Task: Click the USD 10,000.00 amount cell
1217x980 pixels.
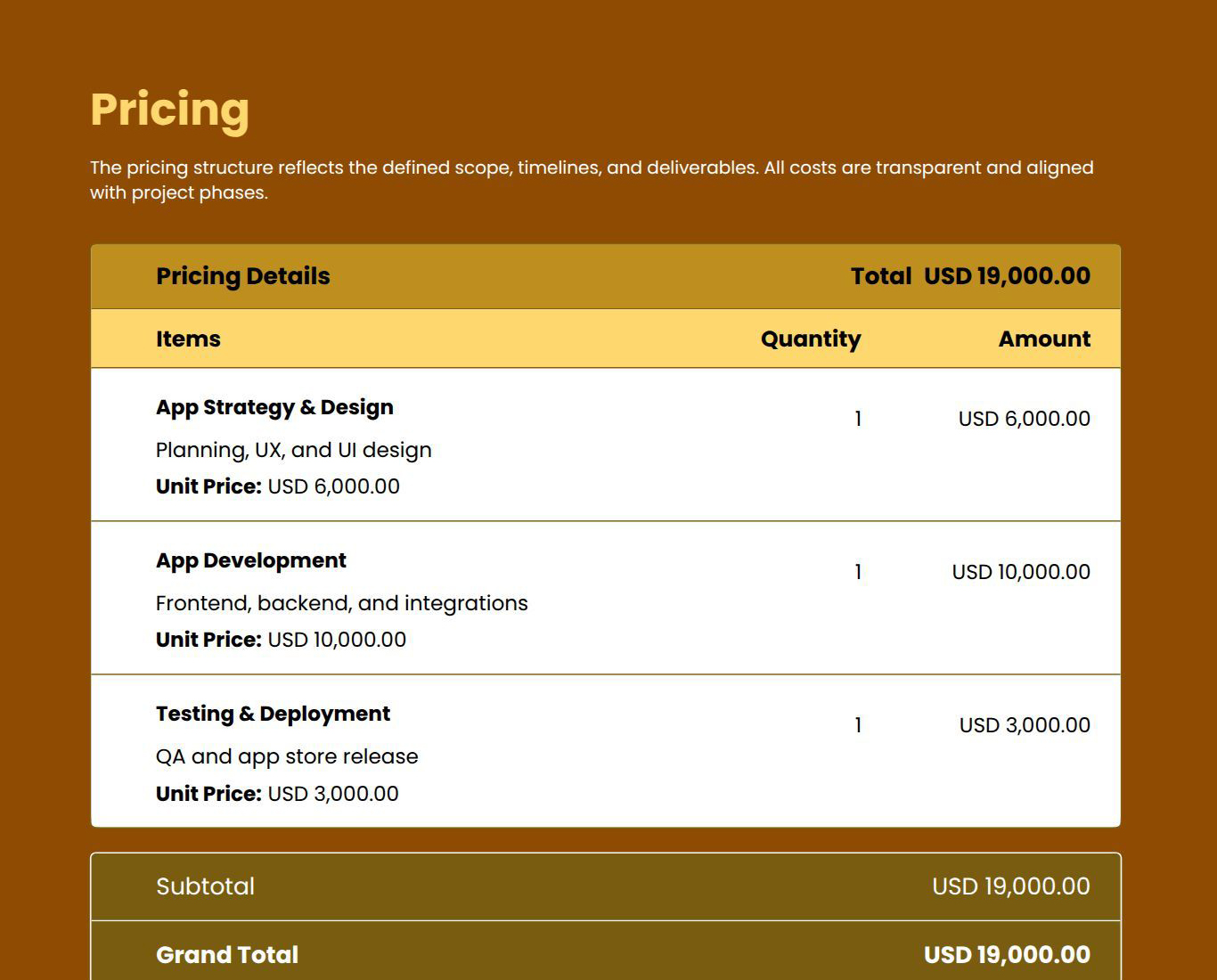Action: pyautogui.click(x=1020, y=572)
